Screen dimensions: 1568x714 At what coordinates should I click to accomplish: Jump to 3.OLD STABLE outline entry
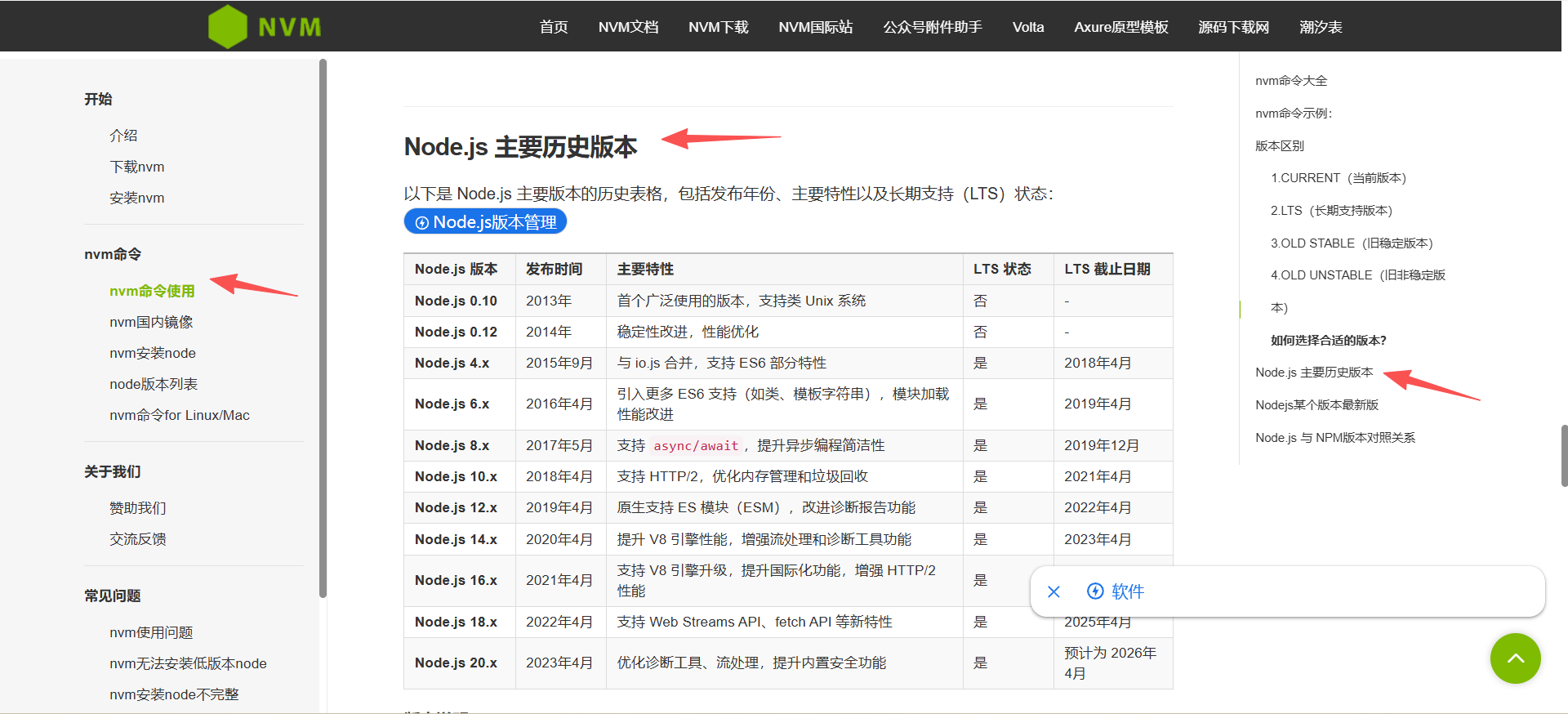tap(1352, 243)
